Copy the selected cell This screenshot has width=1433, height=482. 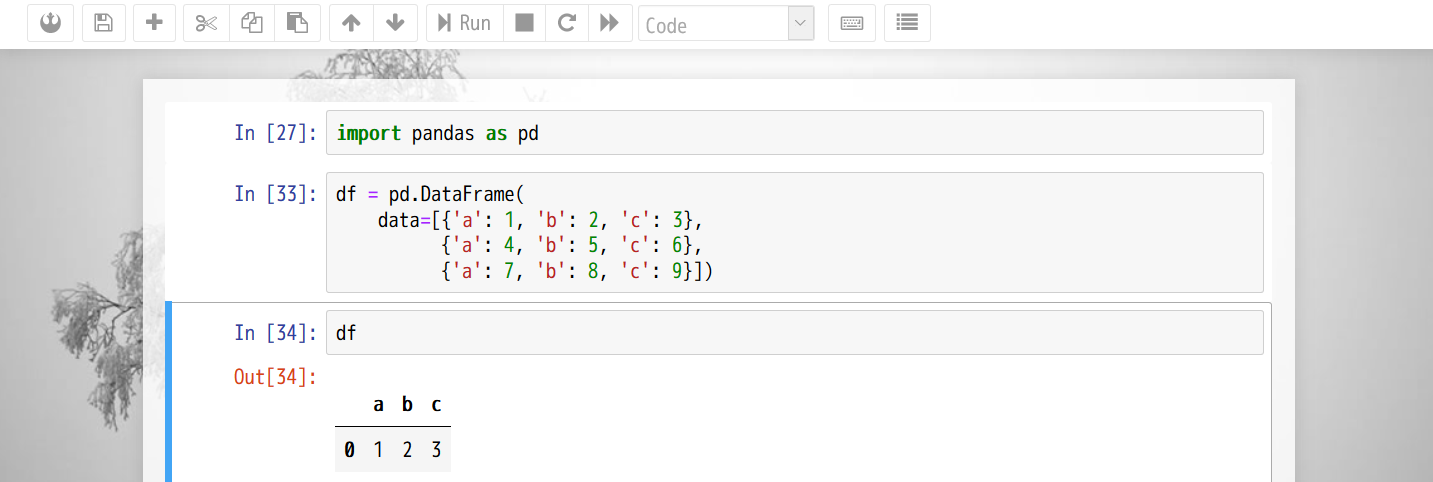[x=252, y=23]
